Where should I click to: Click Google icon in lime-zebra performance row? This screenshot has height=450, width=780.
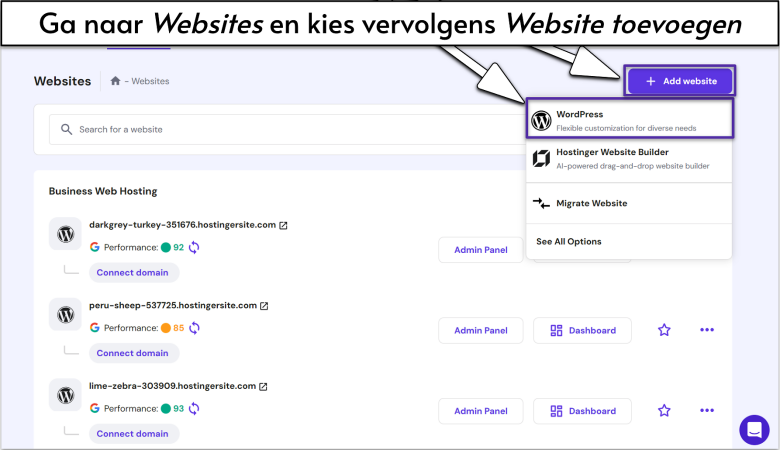[95, 408]
